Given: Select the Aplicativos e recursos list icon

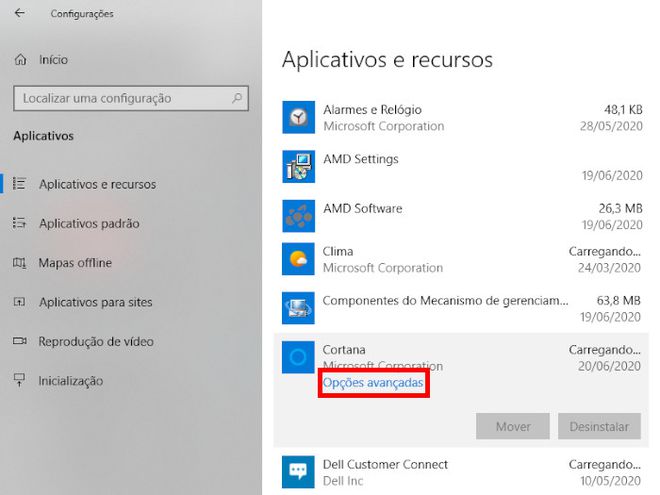Looking at the screenshot, I should (19, 184).
